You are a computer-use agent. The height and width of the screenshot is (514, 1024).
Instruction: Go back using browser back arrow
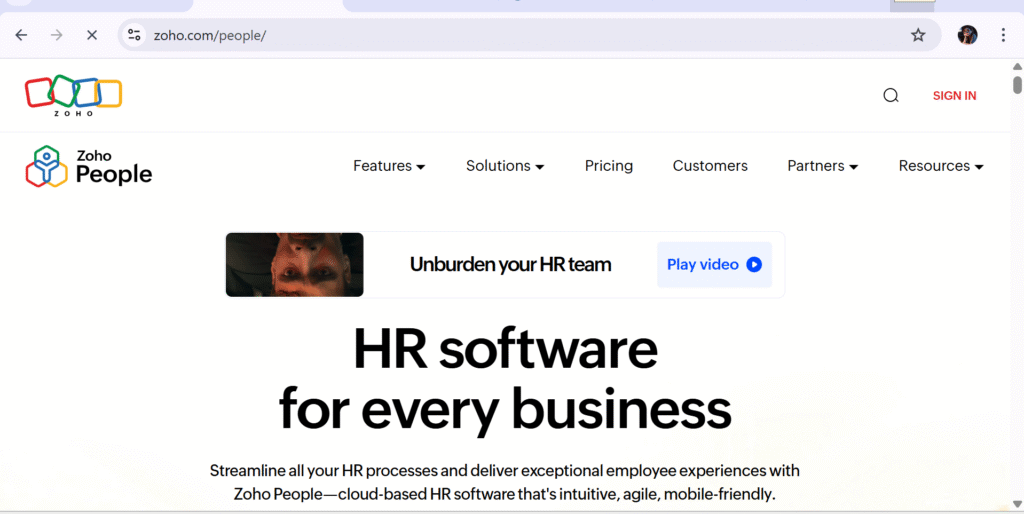22,35
